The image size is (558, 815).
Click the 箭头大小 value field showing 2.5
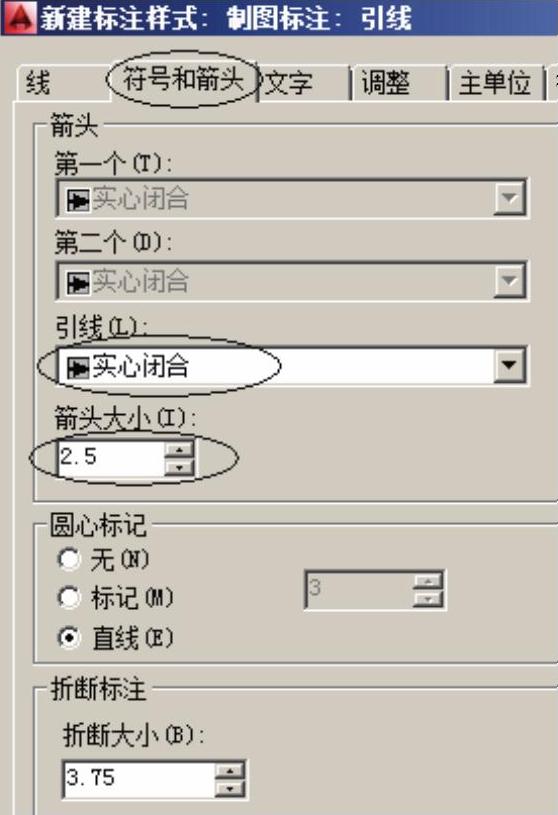[111, 458]
